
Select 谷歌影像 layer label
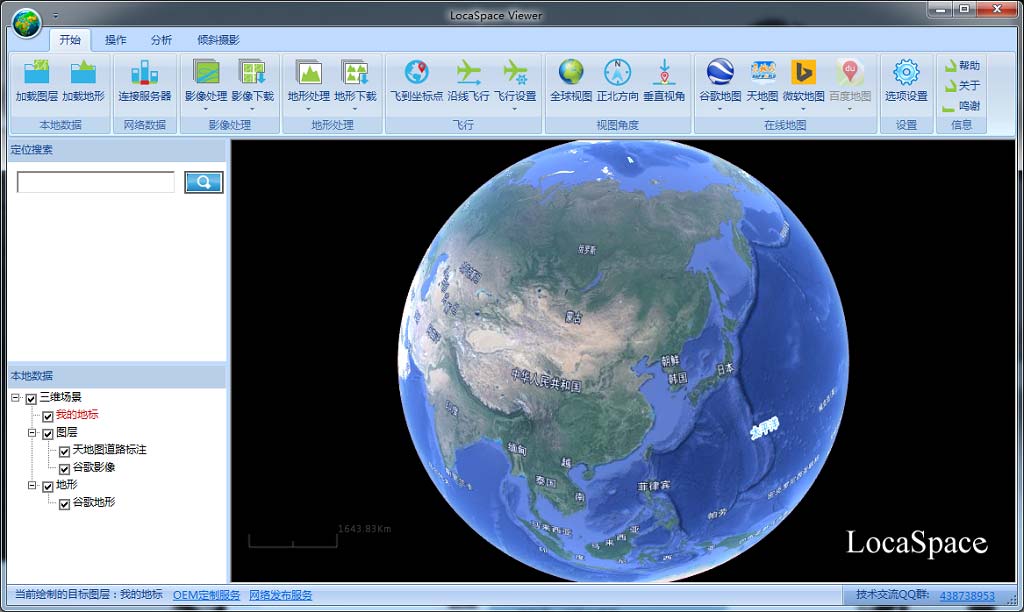[x=94, y=467]
